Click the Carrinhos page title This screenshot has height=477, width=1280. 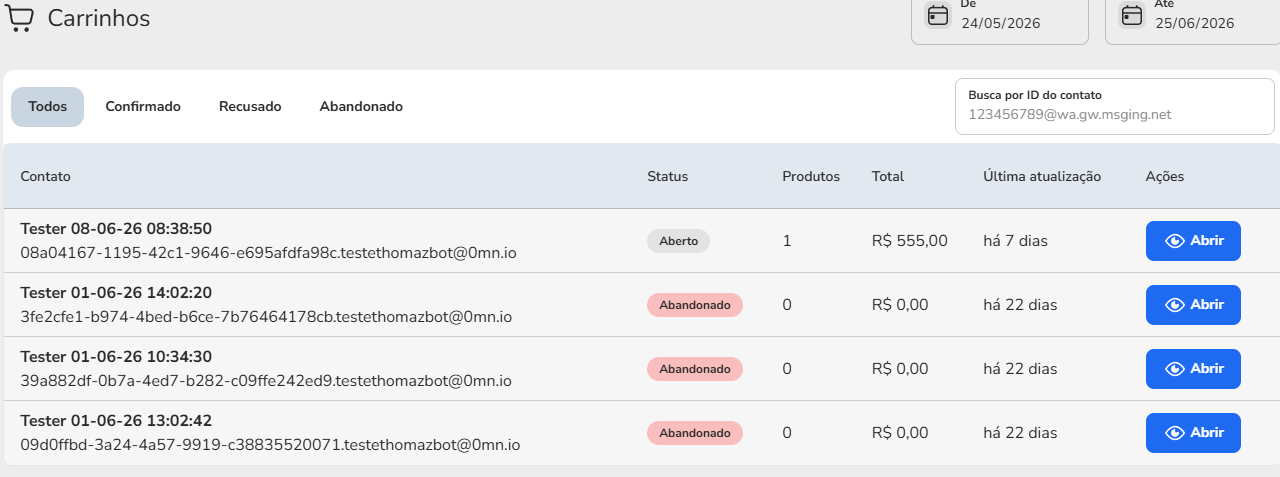click(x=99, y=18)
